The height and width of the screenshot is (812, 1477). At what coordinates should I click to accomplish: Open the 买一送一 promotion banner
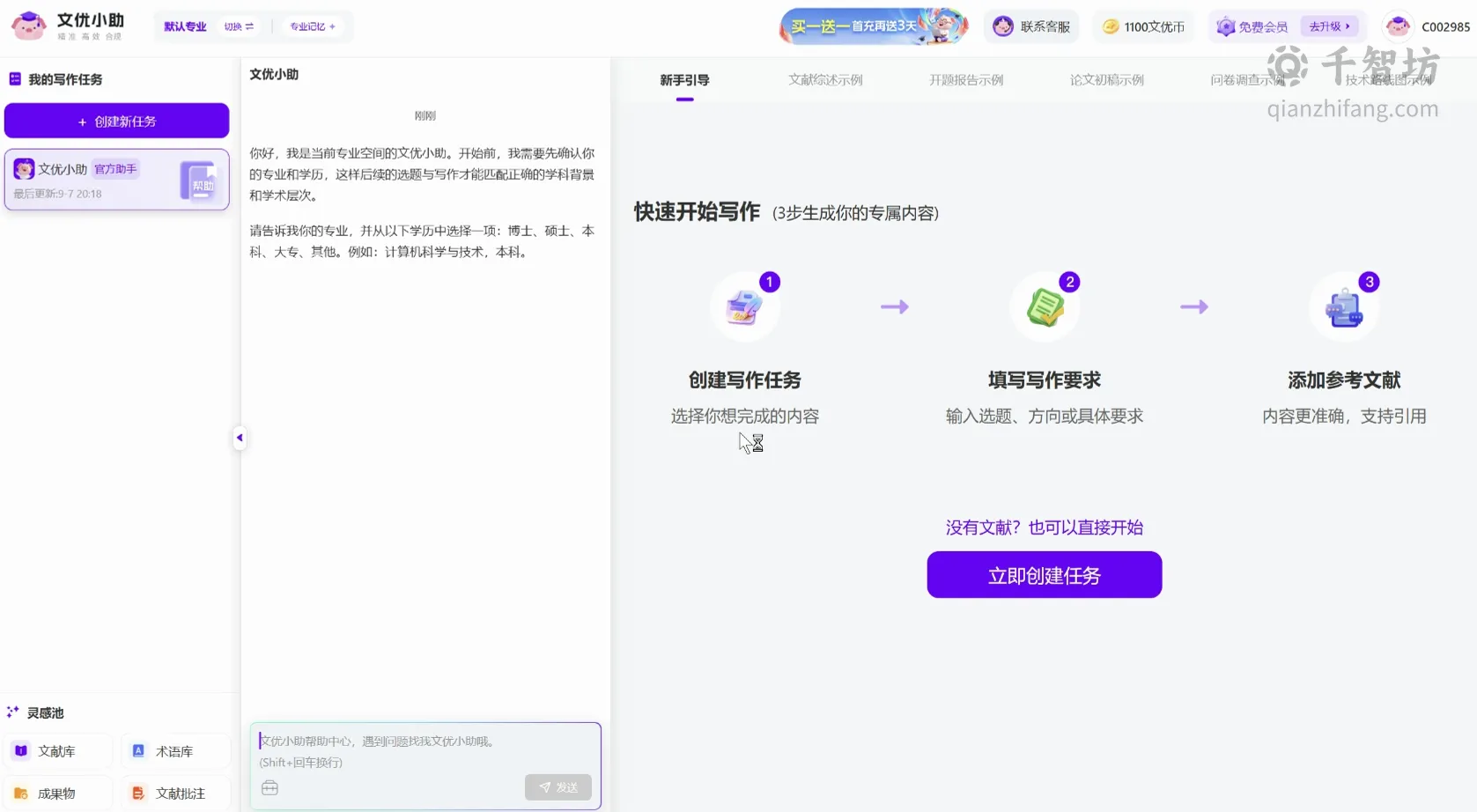[x=874, y=26]
